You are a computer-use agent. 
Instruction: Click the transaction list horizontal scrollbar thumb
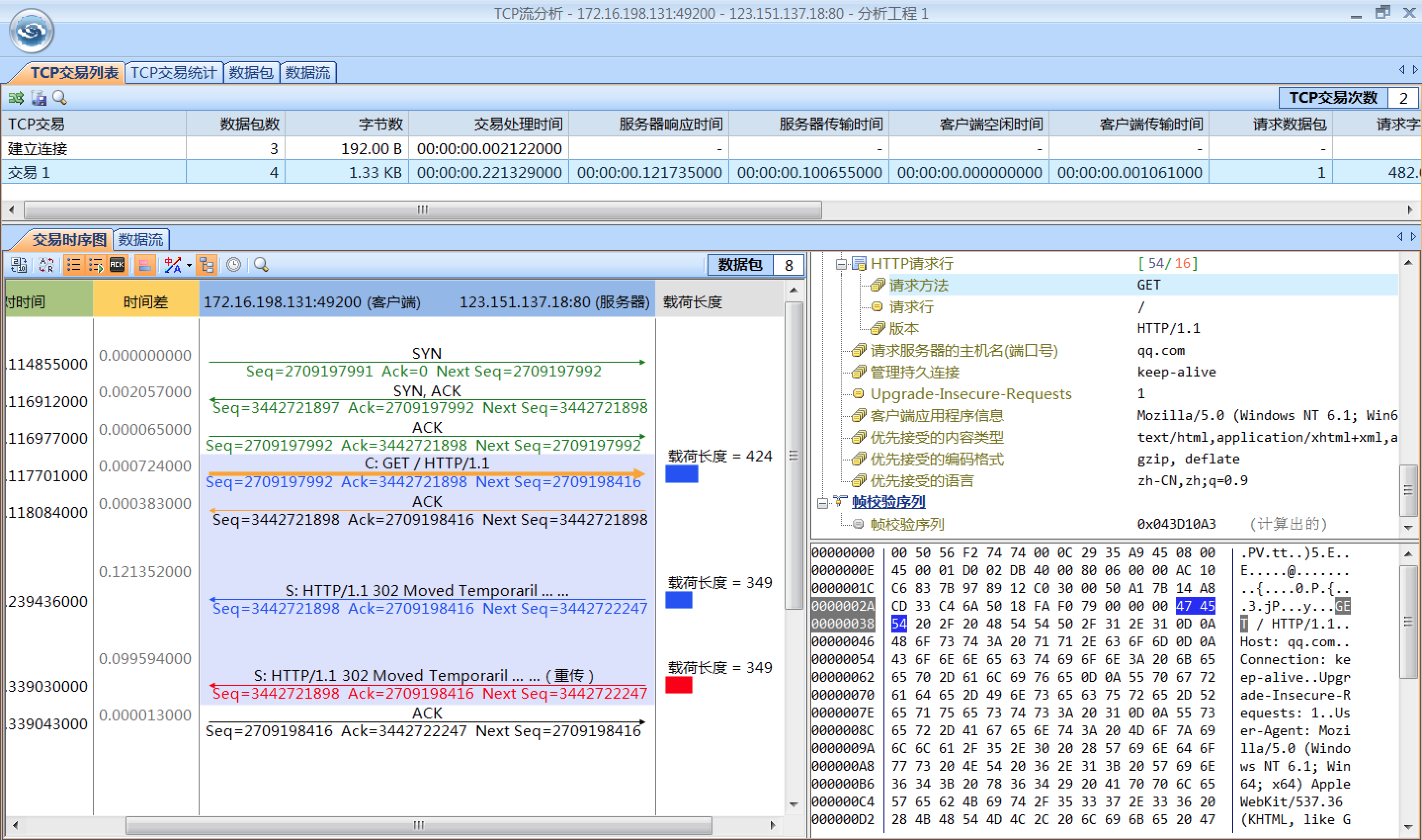point(422,210)
